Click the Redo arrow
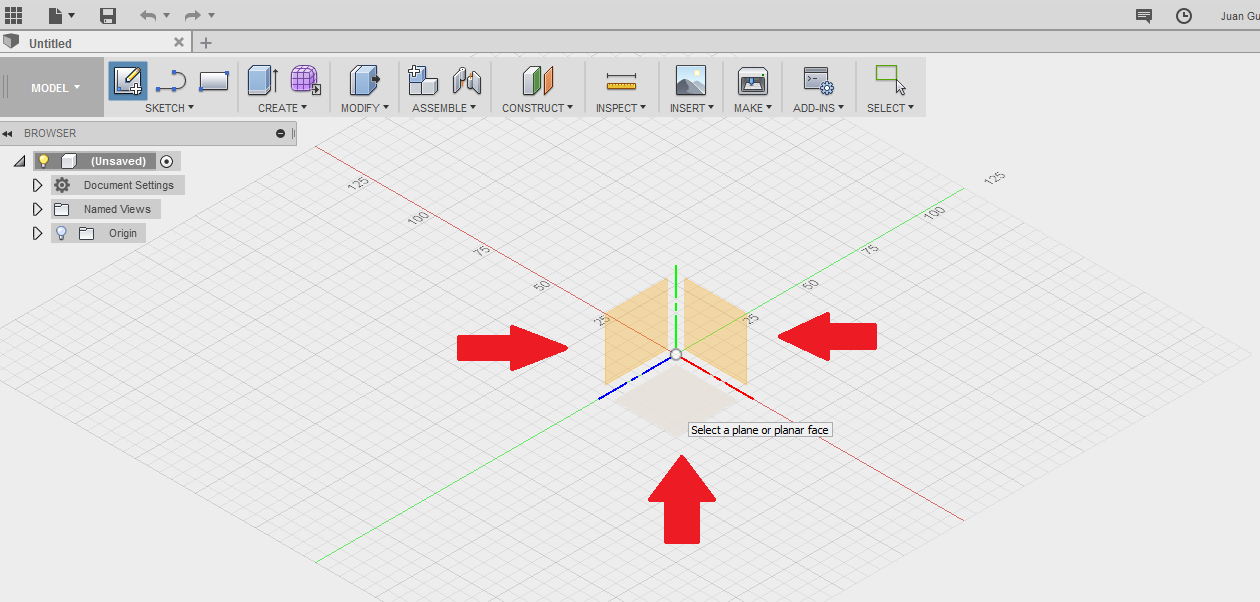The image size is (1260, 602). click(193, 15)
